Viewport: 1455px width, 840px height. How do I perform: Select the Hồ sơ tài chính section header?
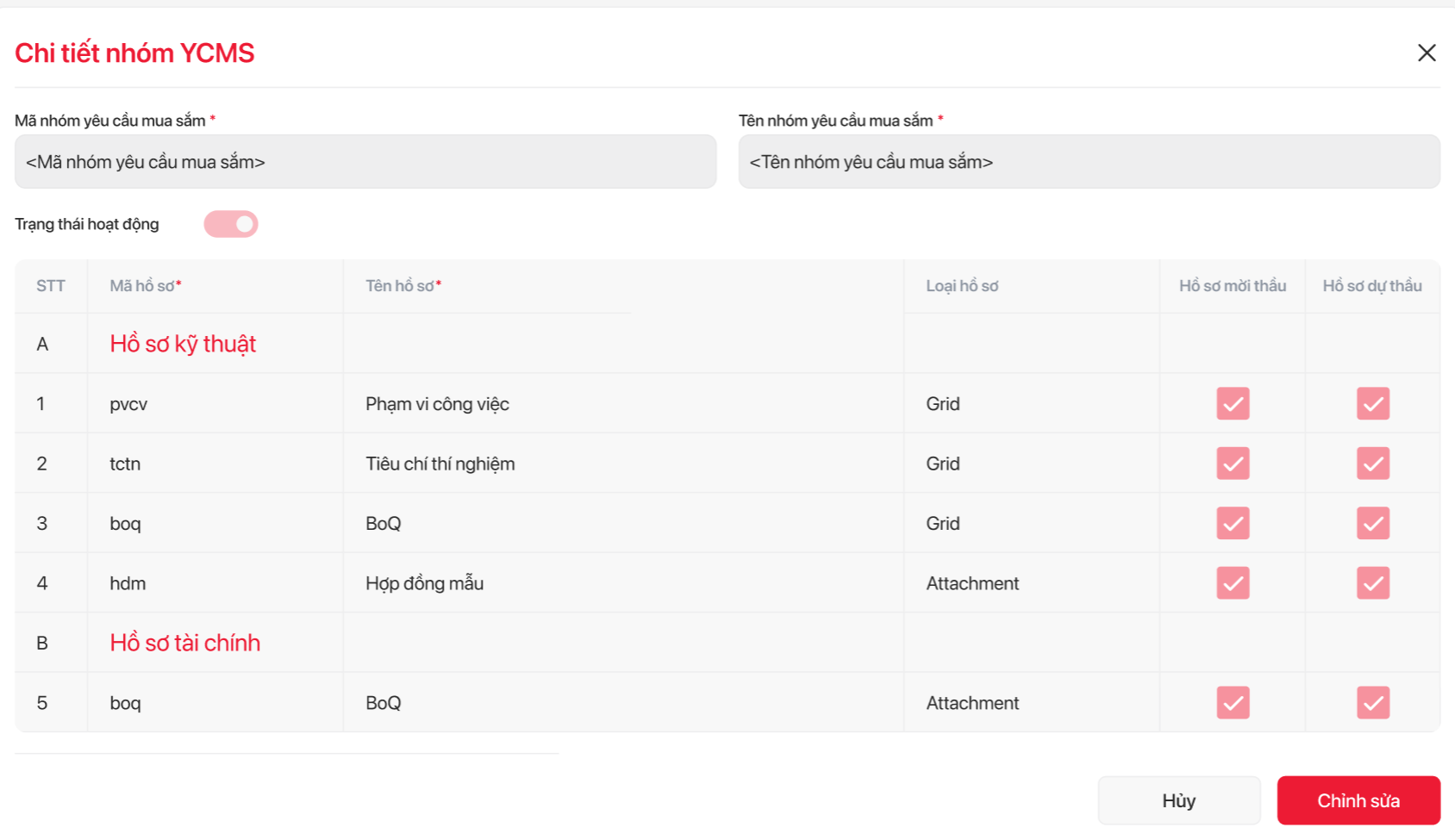[x=184, y=643]
